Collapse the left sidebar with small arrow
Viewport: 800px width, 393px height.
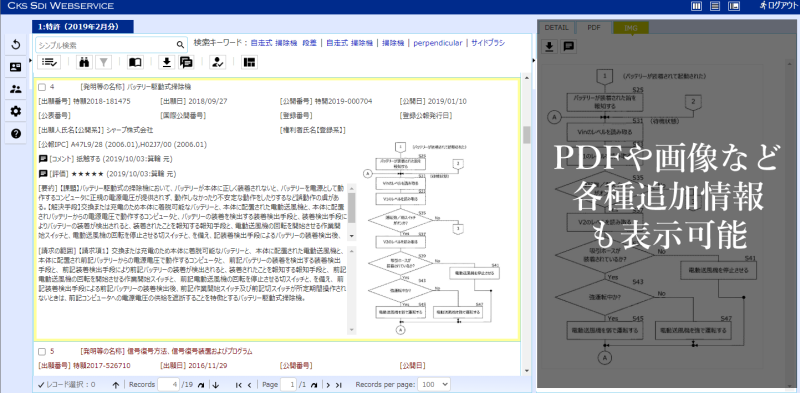pos(30,61)
